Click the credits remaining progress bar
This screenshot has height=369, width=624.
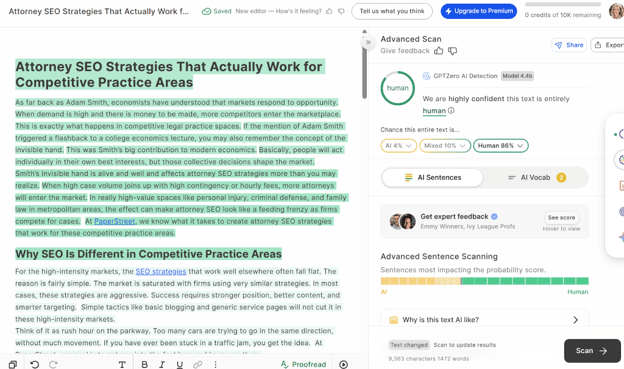pos(563,4)
